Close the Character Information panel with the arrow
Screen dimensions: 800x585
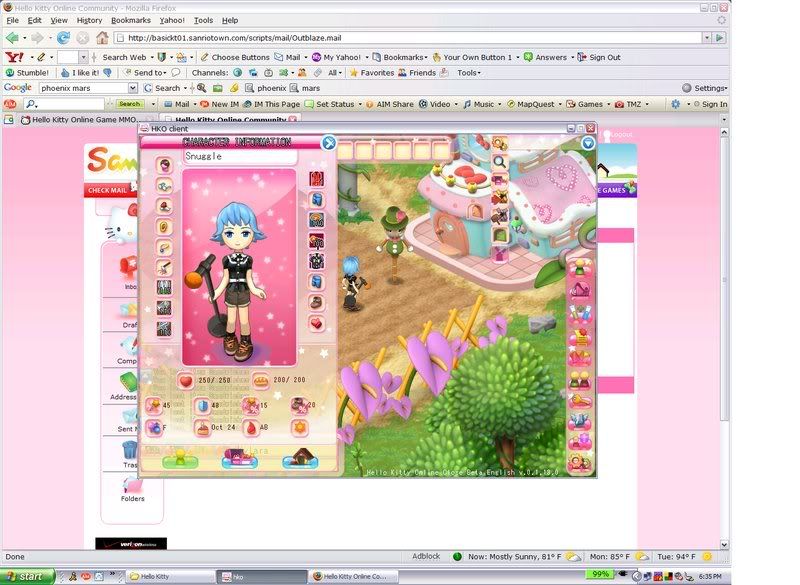pyautogui.click(x=329, y=143)
